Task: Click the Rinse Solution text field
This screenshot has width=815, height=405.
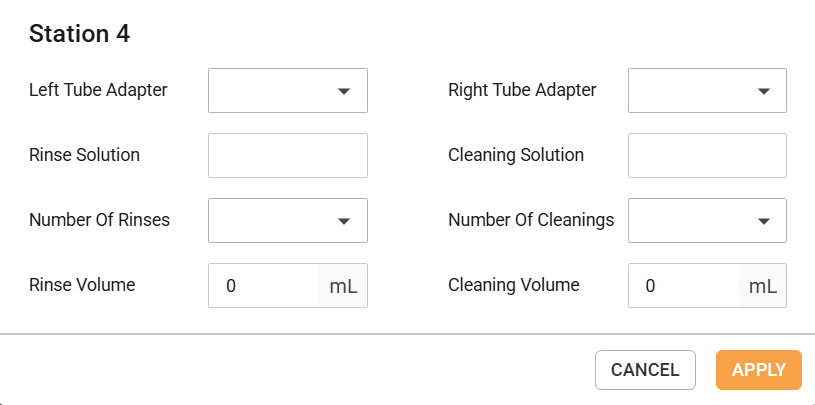Action: tap(288, 155)
